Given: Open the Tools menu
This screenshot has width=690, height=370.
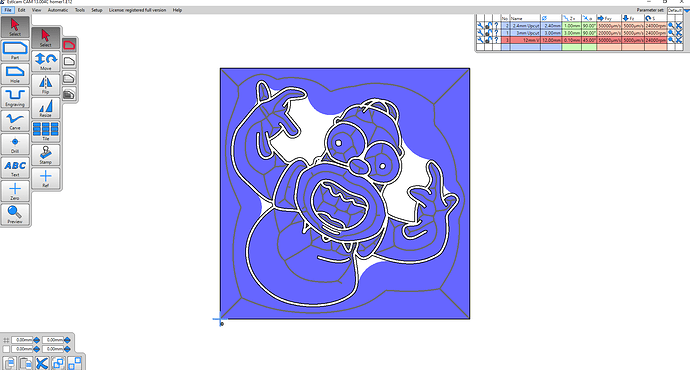Looking at the screenshot, I should [80, 10].
